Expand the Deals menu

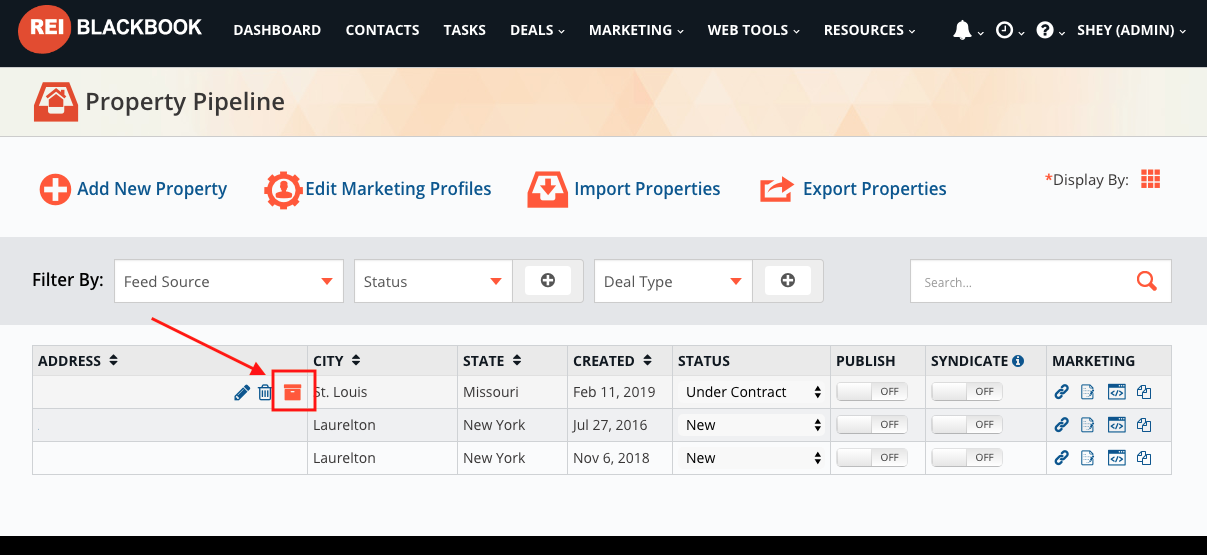[x=537, y=30]
